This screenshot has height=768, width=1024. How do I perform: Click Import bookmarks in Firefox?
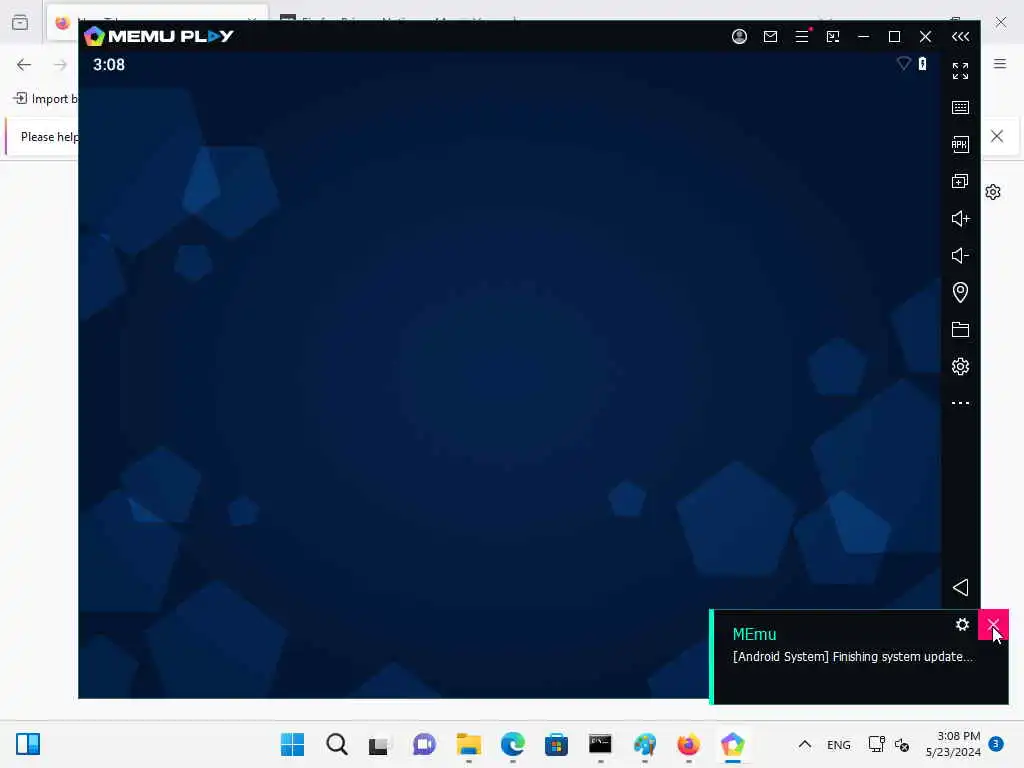click(x=45, y=99)
